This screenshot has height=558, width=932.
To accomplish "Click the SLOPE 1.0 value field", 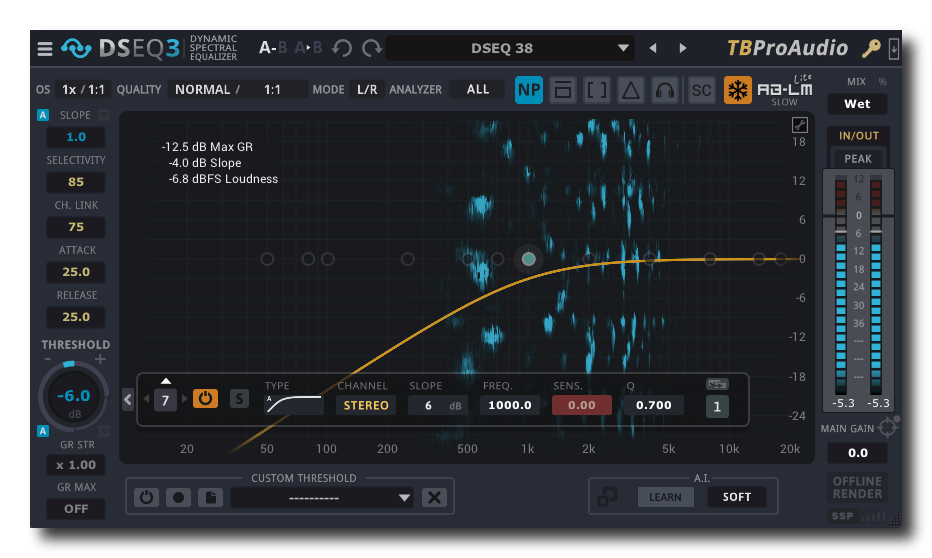I will pyautogui.click(x=76, y=137).
